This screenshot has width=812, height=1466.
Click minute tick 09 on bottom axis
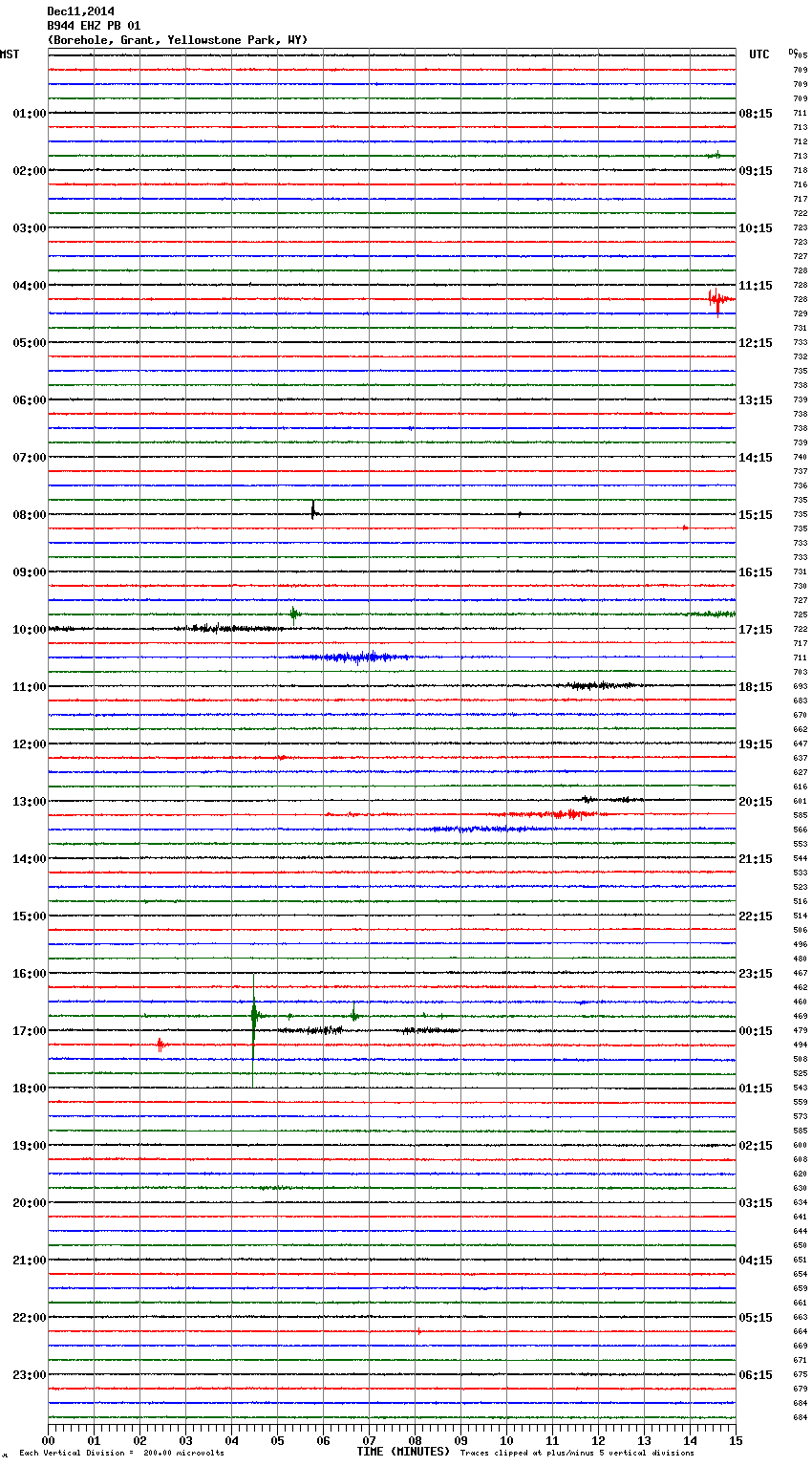click(x=461, y=1440)
